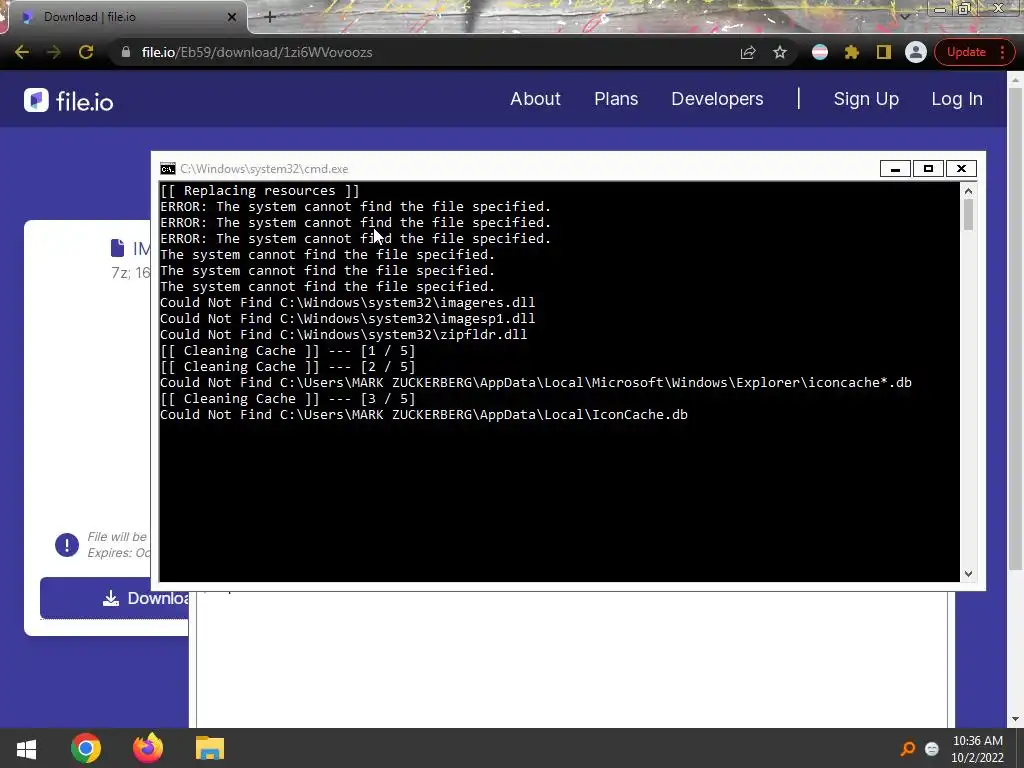
Task: Click the 'iconcache*.db' not found line
Action: point(536,383)
